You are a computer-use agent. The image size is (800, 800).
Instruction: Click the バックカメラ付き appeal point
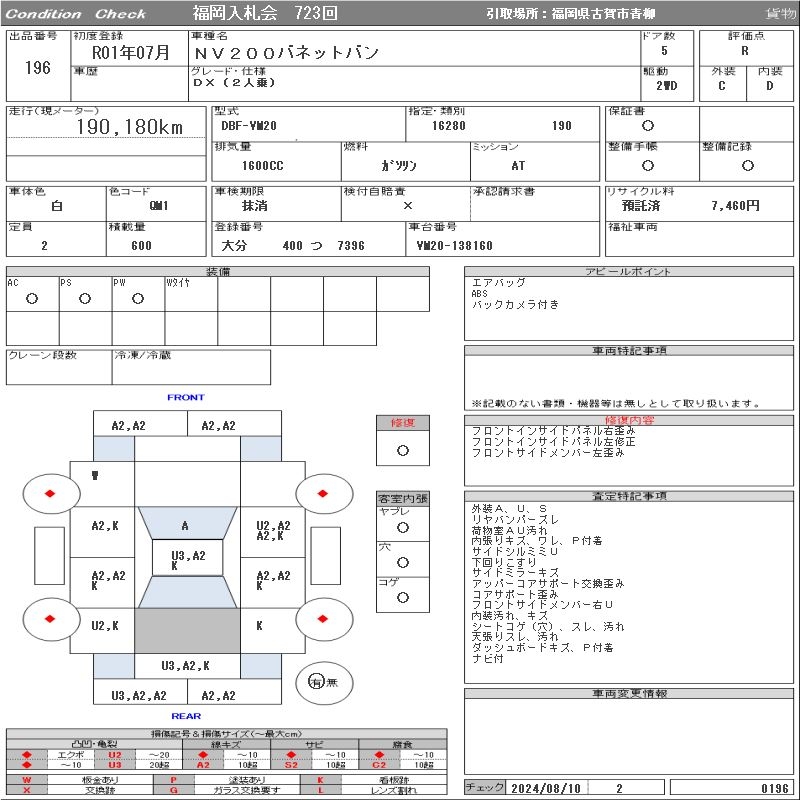515,305
